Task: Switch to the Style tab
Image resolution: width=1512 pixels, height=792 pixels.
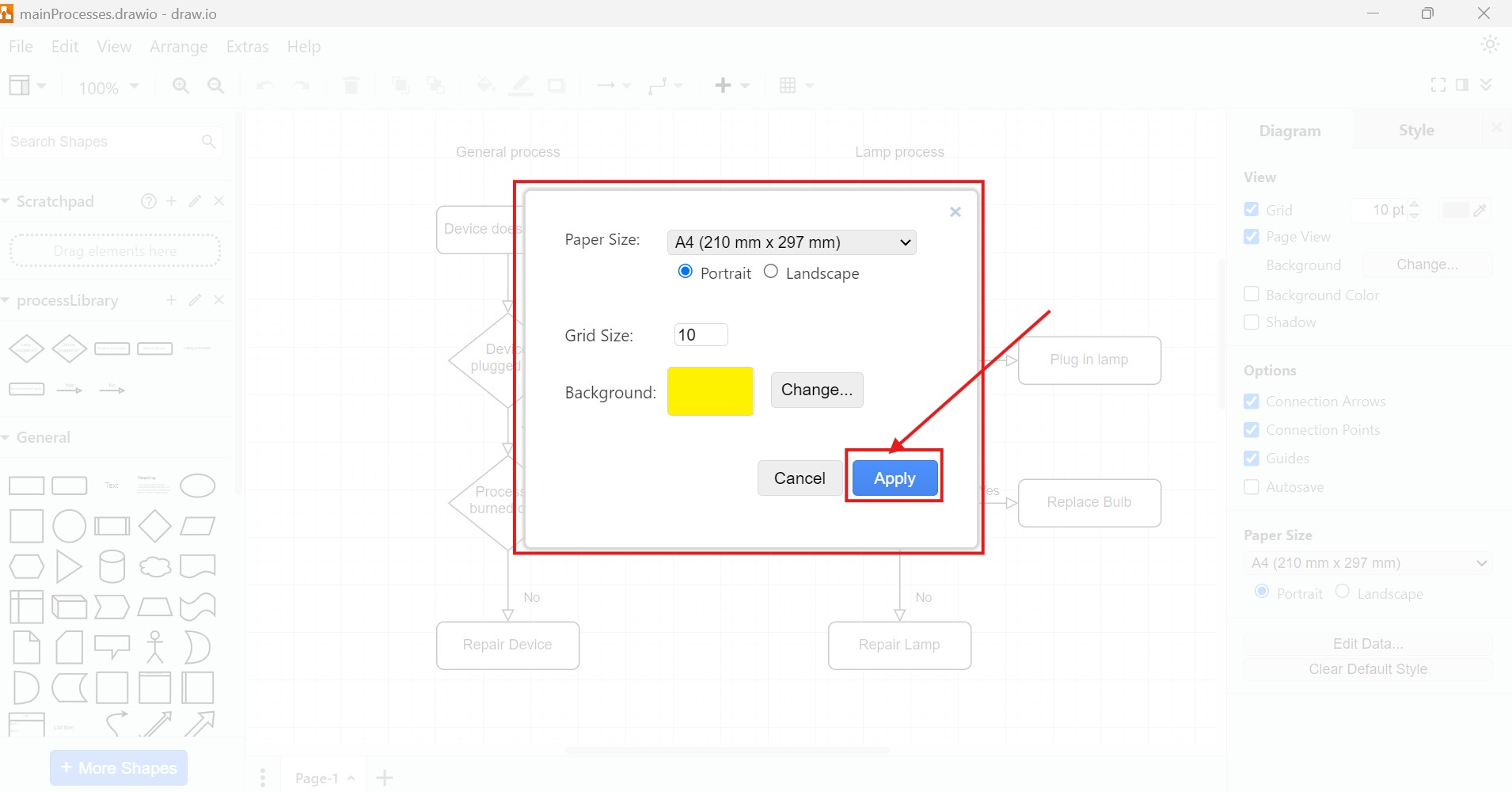Action: tap(1415, 130)
